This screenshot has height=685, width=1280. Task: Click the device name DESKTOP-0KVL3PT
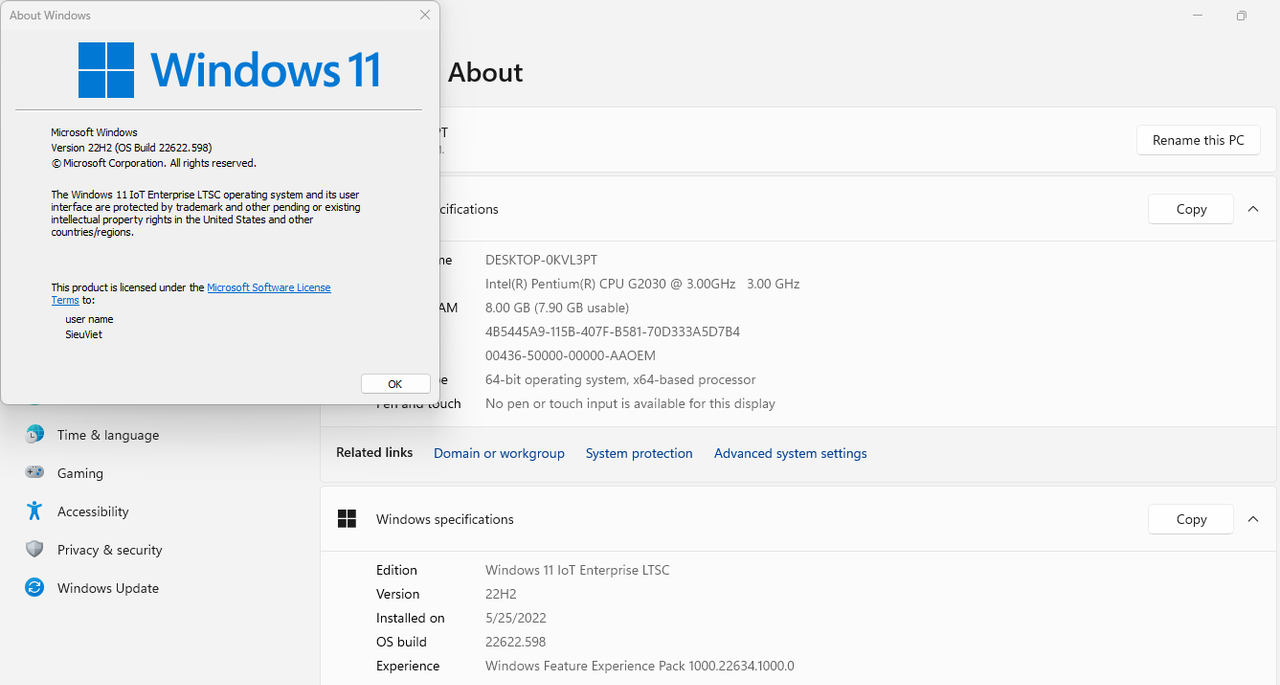tap(541, 260)
